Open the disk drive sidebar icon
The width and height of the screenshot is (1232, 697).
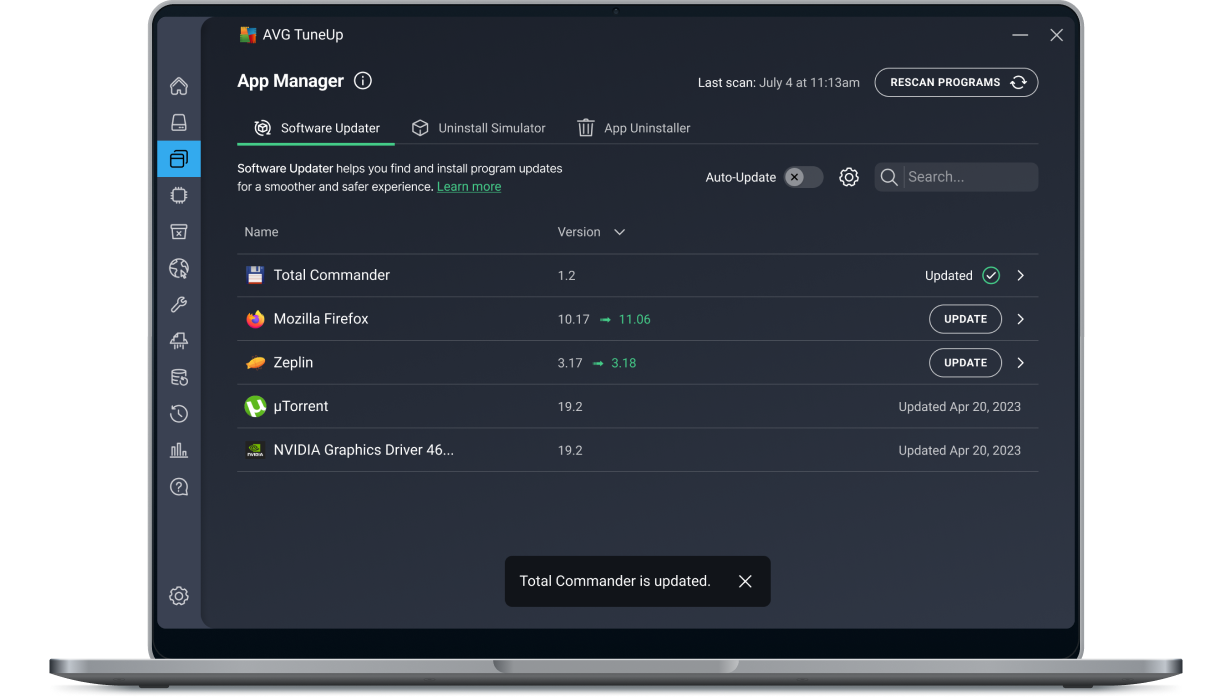point(179,122)
